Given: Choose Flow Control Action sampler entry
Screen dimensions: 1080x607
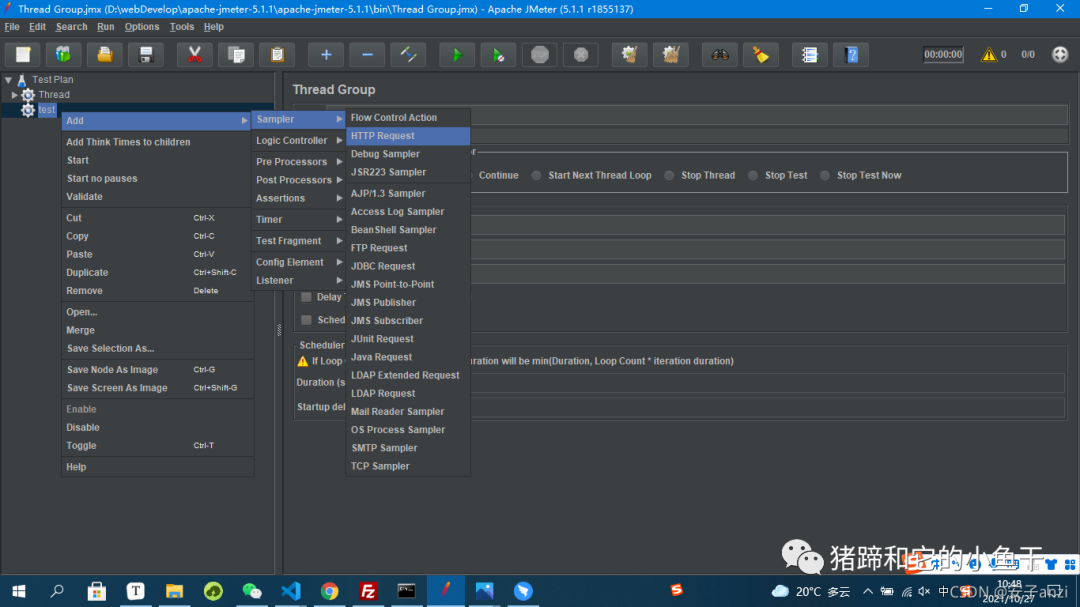Looking at the screenshot, I should (x=408, y=118).
